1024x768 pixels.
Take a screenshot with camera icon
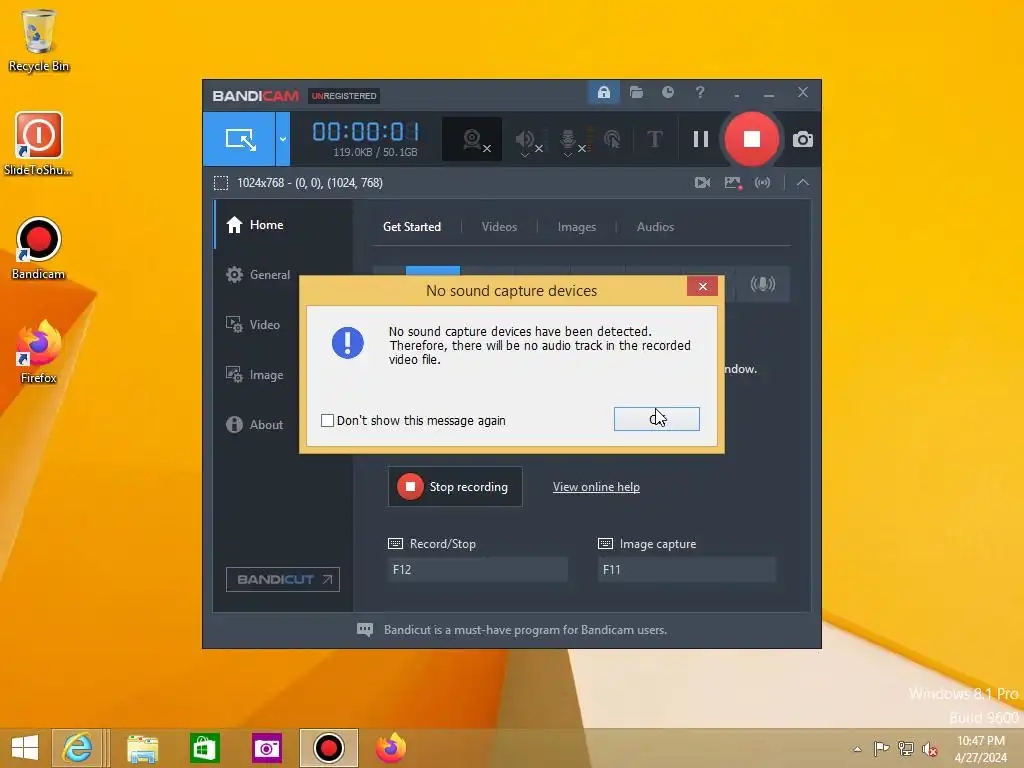coord(803,139)
